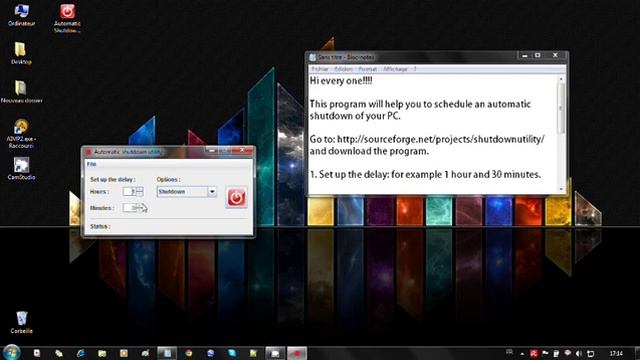This screenshot has height=360, width=640.
Task: Open the Affichage menu in Bloc-notes
Action: tap(395, 69)
